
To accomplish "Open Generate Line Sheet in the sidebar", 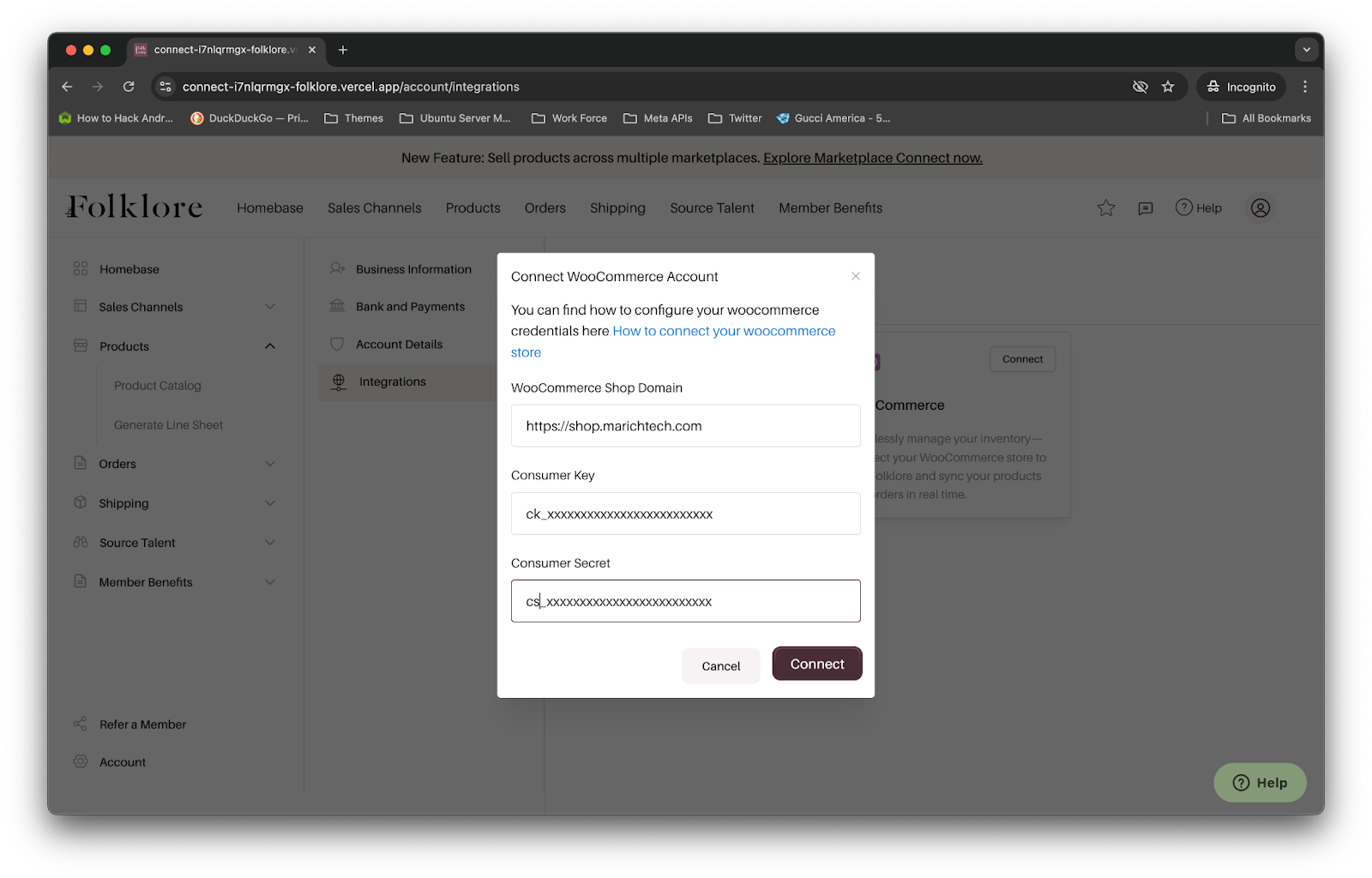I will (x=168, y=424).
